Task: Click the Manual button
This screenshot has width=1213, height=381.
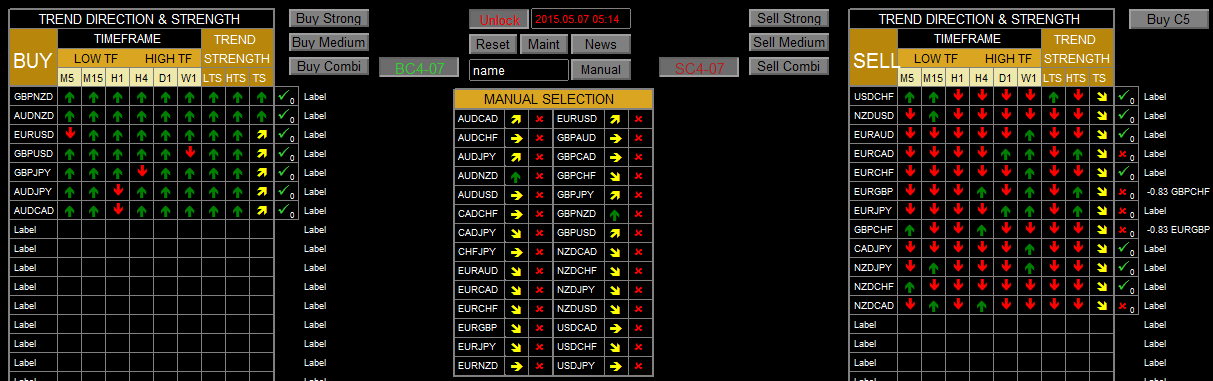Action: 601,70
